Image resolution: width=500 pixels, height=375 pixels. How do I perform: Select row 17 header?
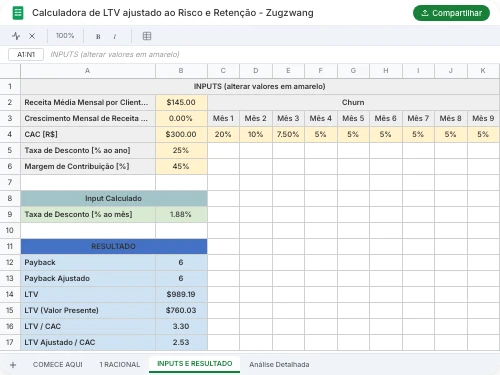(x=10, y=342)
